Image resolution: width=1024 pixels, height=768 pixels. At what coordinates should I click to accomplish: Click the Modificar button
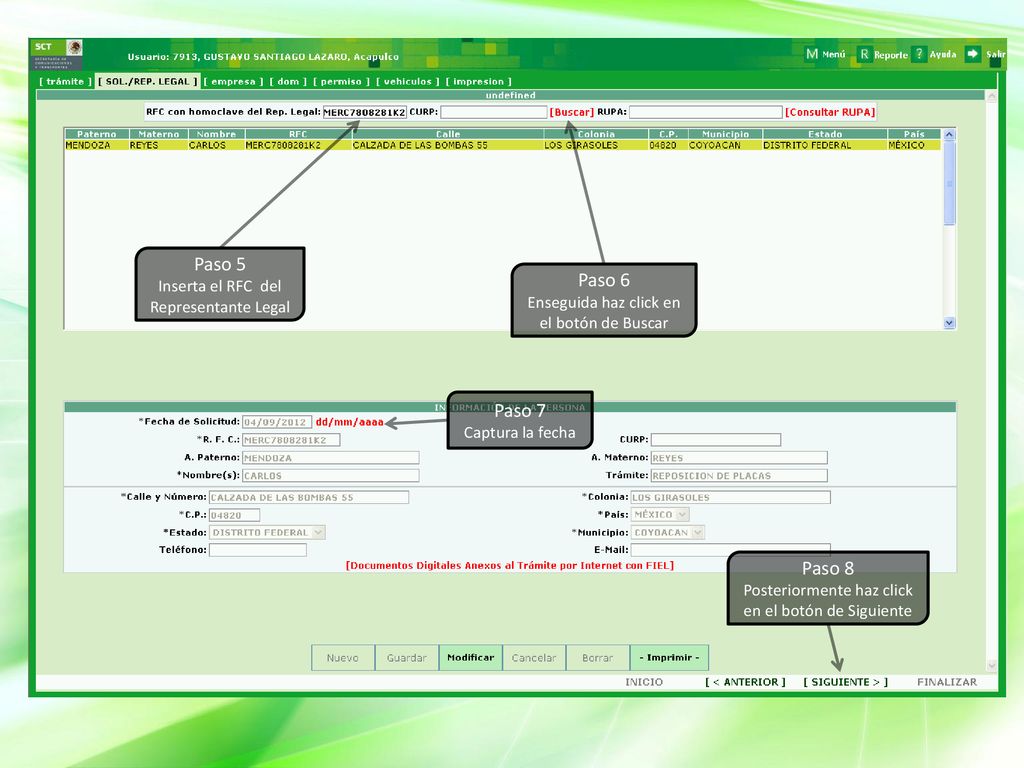470,658
